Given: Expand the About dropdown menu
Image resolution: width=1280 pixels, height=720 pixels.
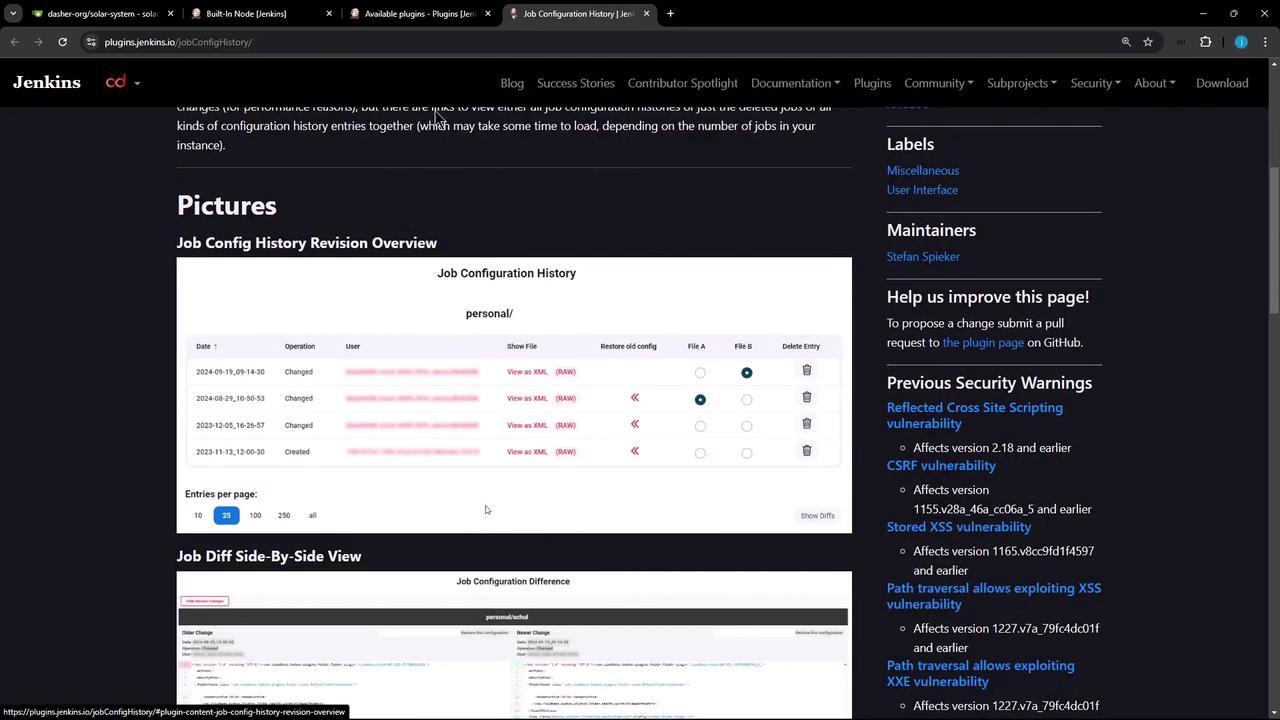Looking at the screenshot, I should [1155, 83].
